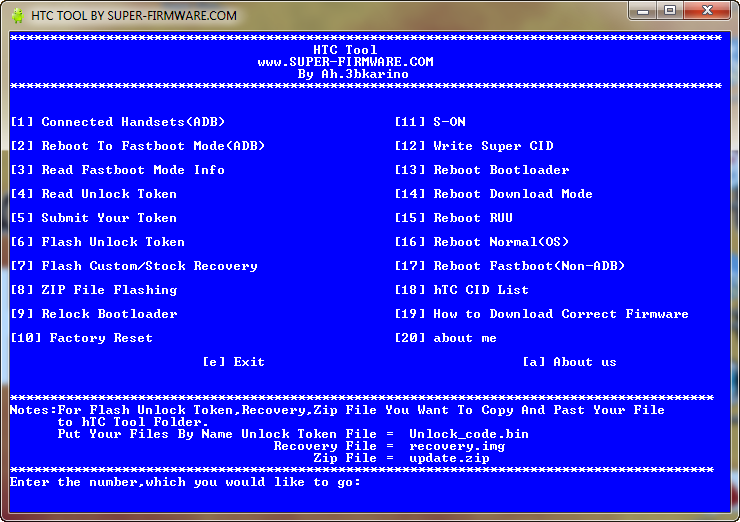Select '[3] Read Fastboot Mode Info' option
Viewport: 740px width, 522px height.
coord(118,170)
